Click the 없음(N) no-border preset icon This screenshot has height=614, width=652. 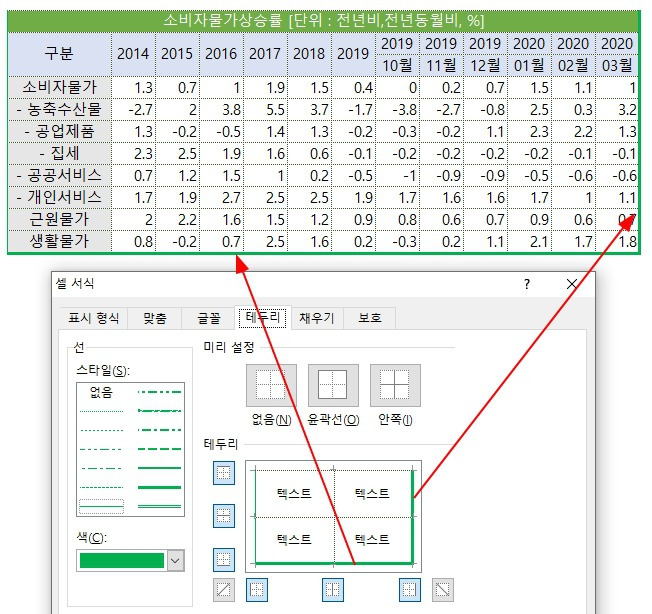pos(271,385)
